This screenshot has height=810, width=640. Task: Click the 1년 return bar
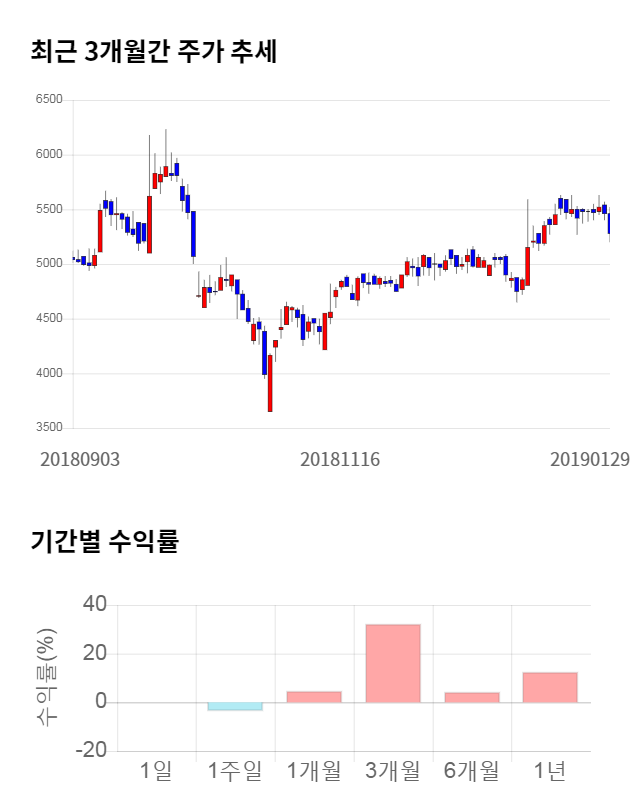pyautogui.click(x=550, y=687)
